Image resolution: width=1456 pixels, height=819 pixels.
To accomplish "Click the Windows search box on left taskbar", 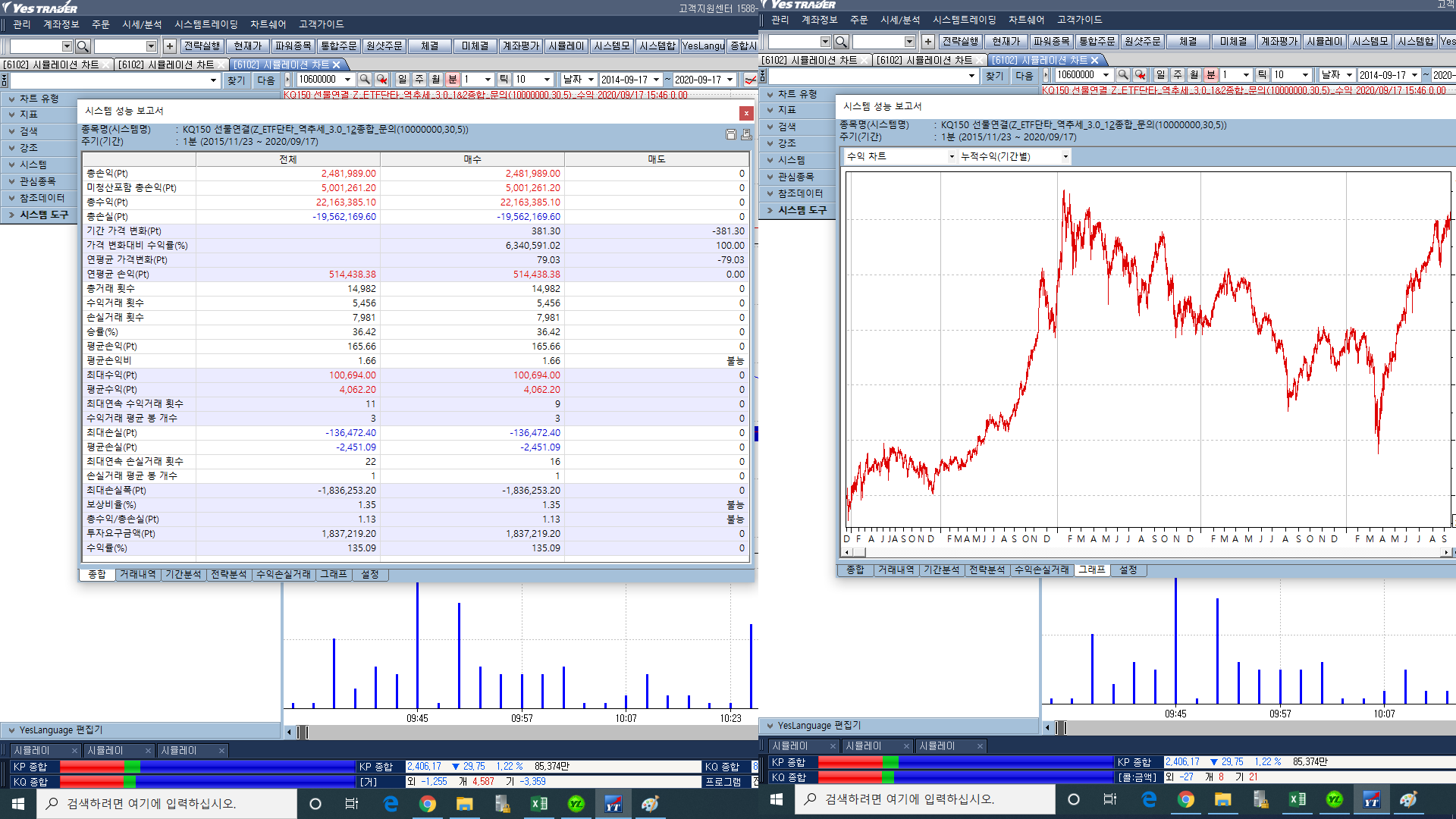I will pyautogui.click(x=167, y=804).
